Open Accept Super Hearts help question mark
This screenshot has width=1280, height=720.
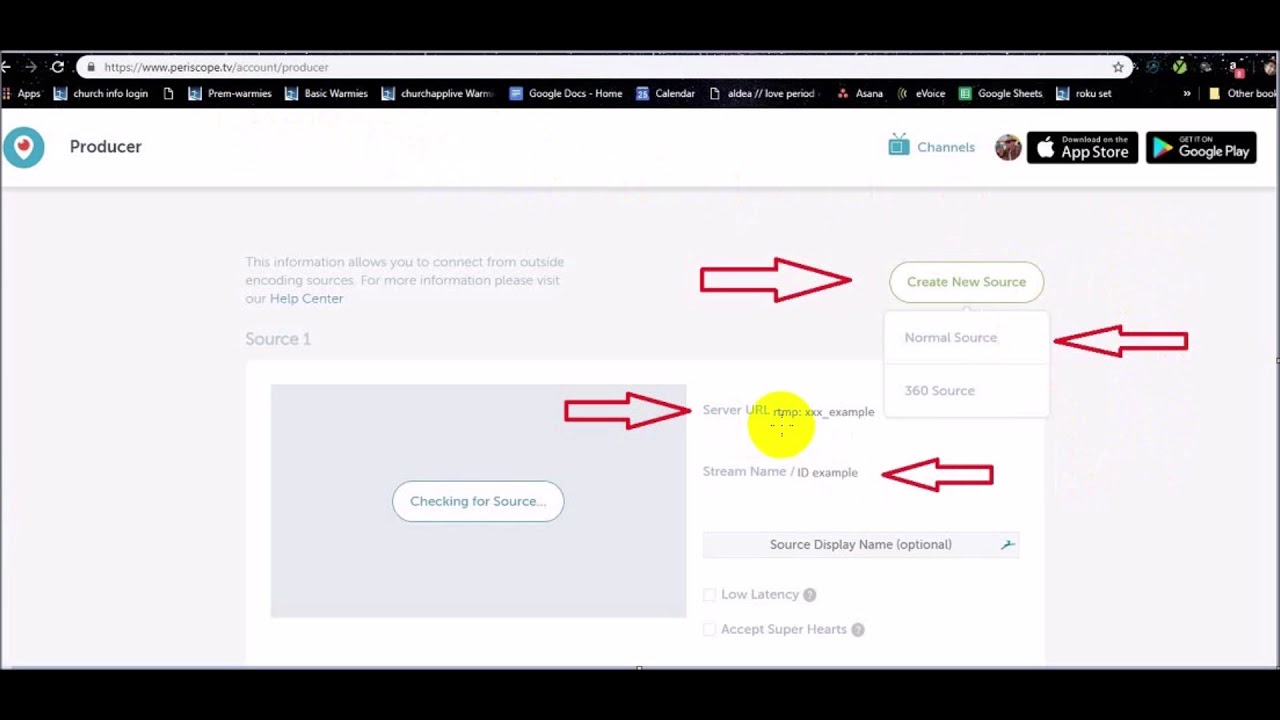[x=858, y=630]
